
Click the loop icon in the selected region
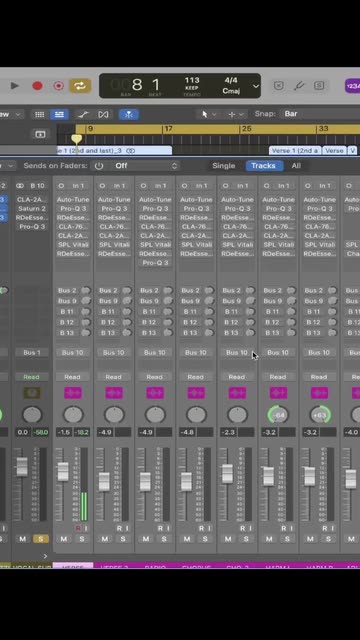(x=131, y=151)
